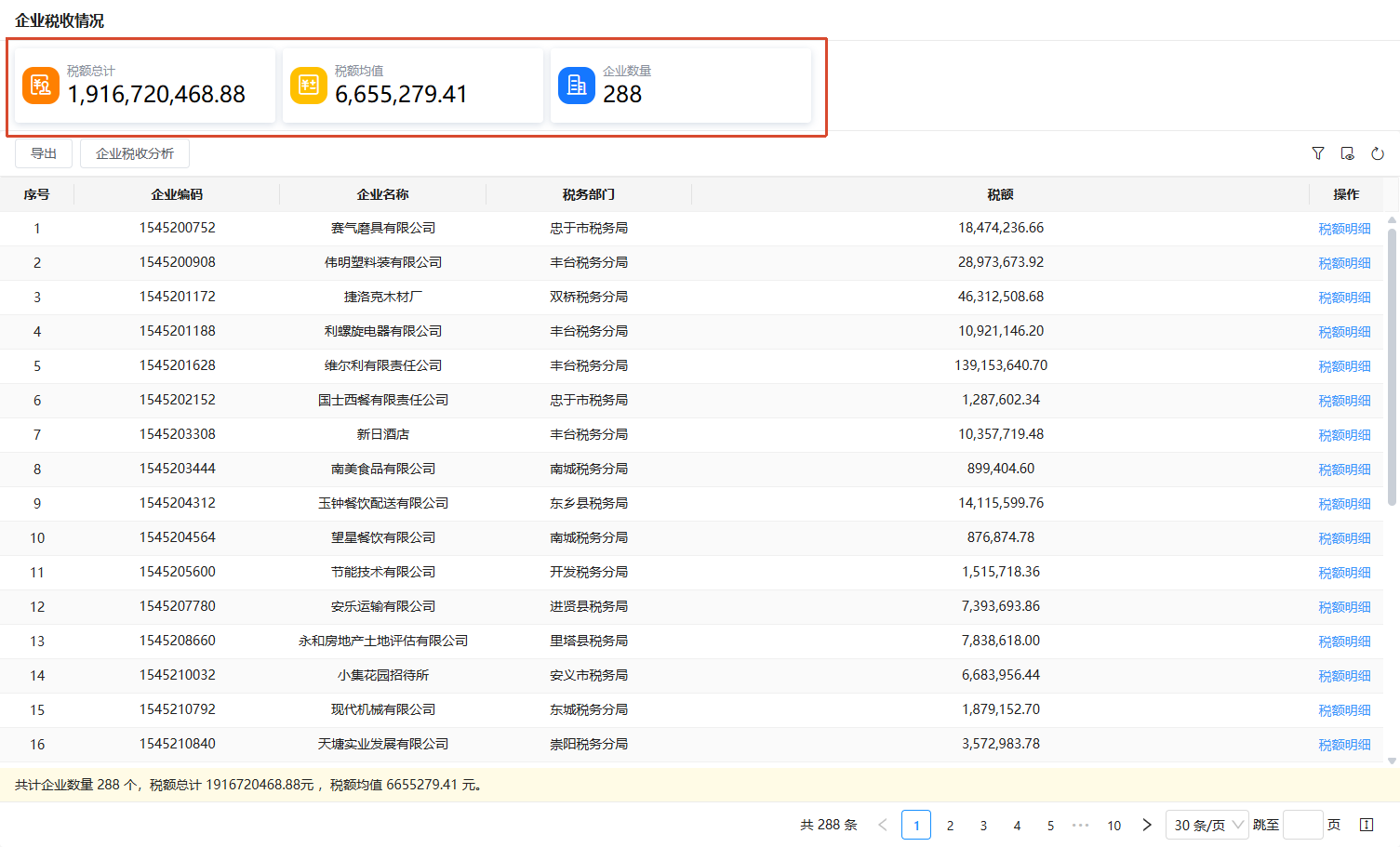
Task: Click the 企业编码 column header
Action: click(x=177, y=194)
